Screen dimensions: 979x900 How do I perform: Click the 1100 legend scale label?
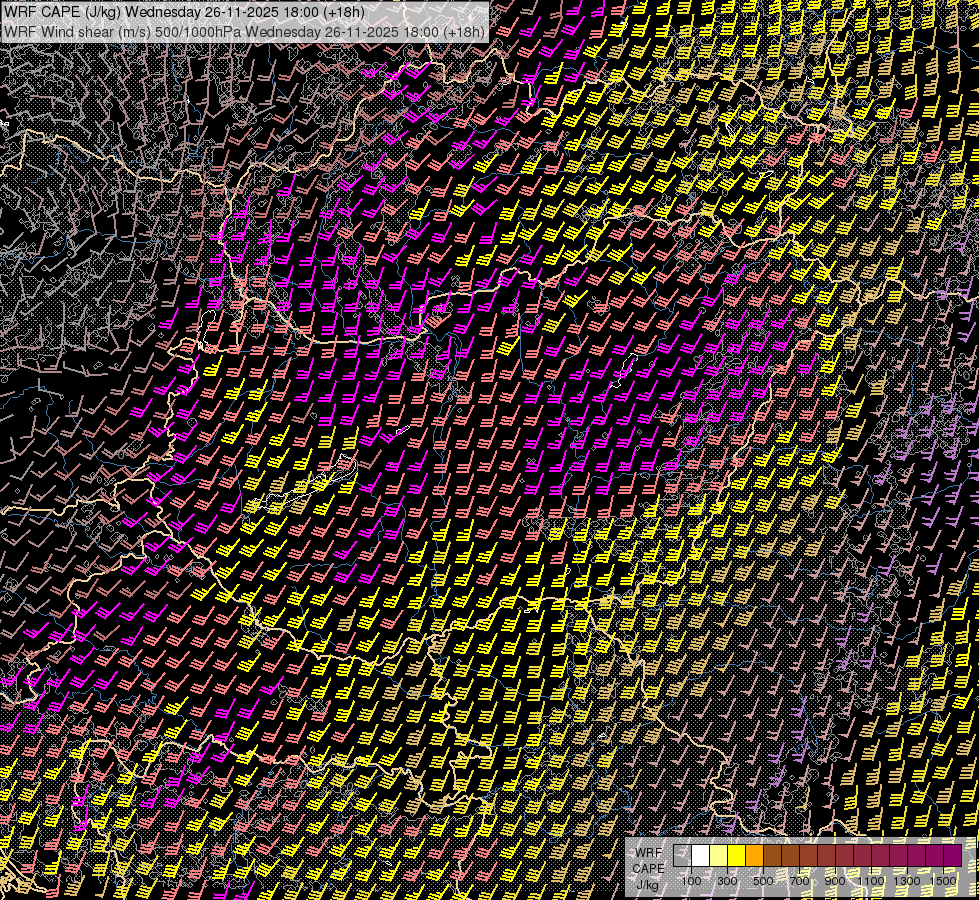871,881
